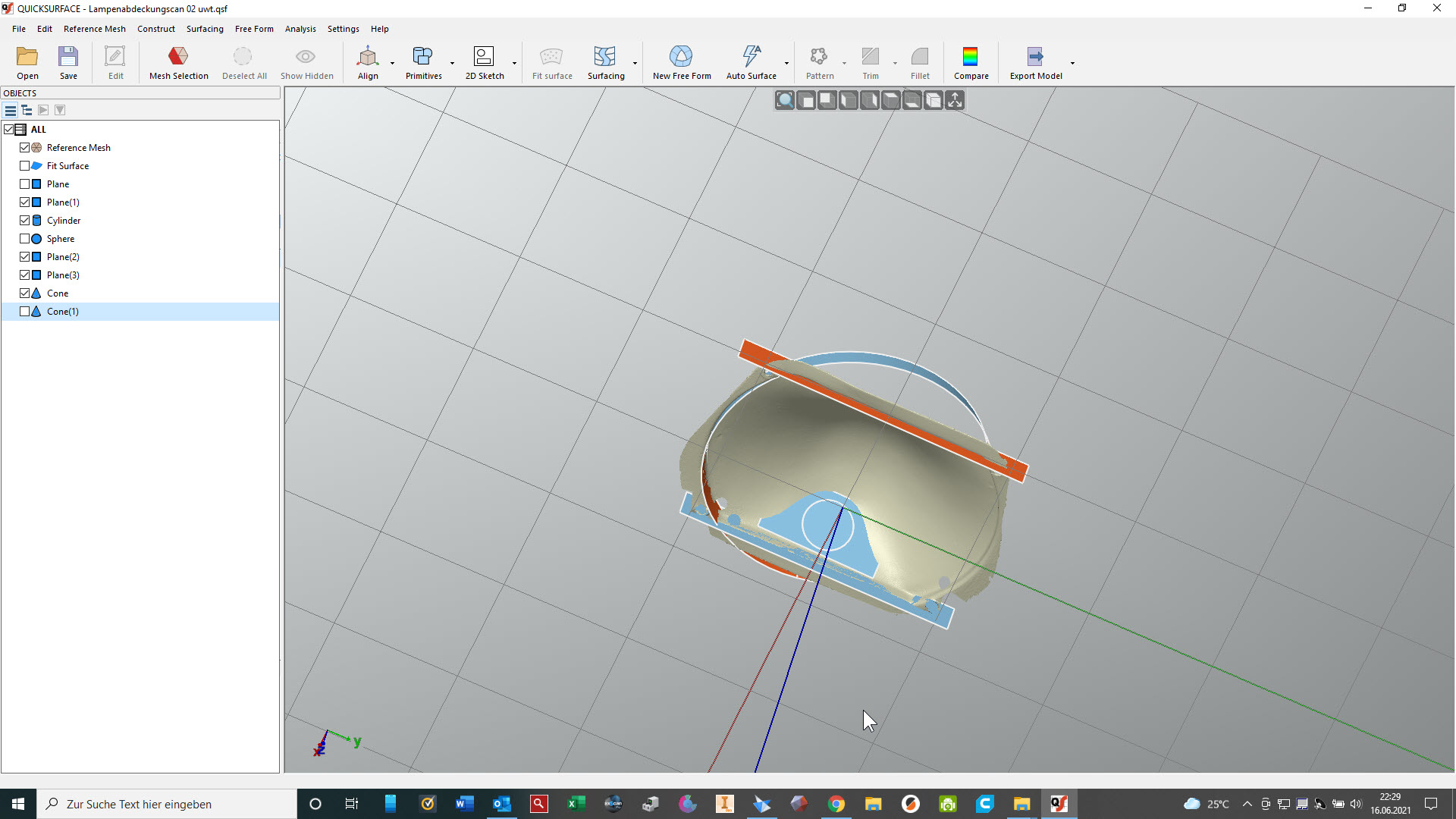Expand the 2D Sketch dropdown arrow
This screenshot has width=1456, height=819.
click(x=514, y=63)
